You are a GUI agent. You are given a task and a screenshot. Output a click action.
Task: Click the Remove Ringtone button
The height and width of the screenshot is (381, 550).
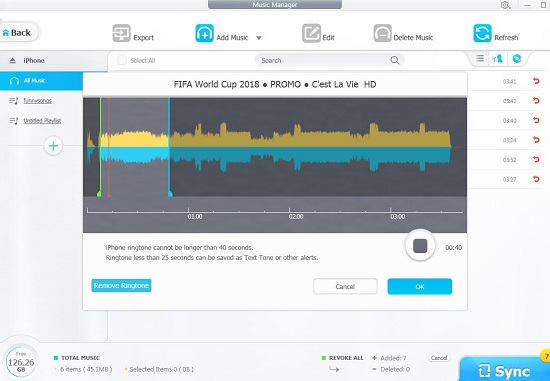pos(121,286)
